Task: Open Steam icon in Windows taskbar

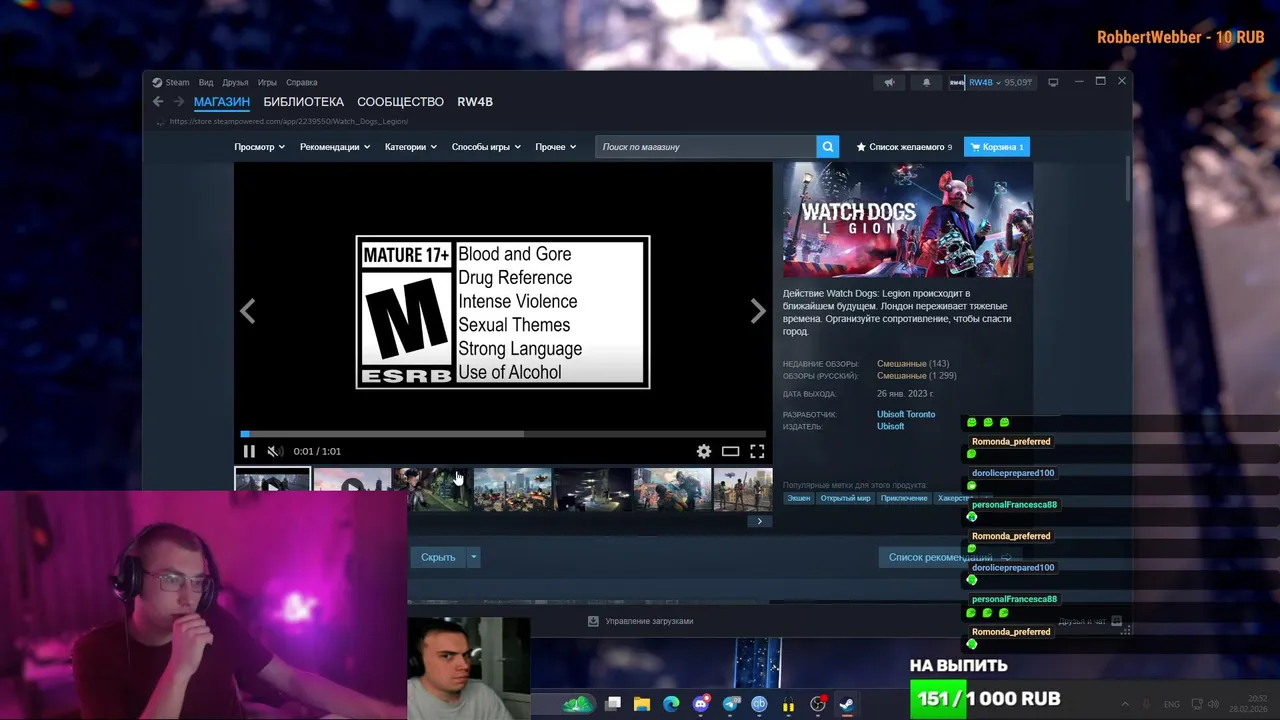Action: [x=846, y=704]
